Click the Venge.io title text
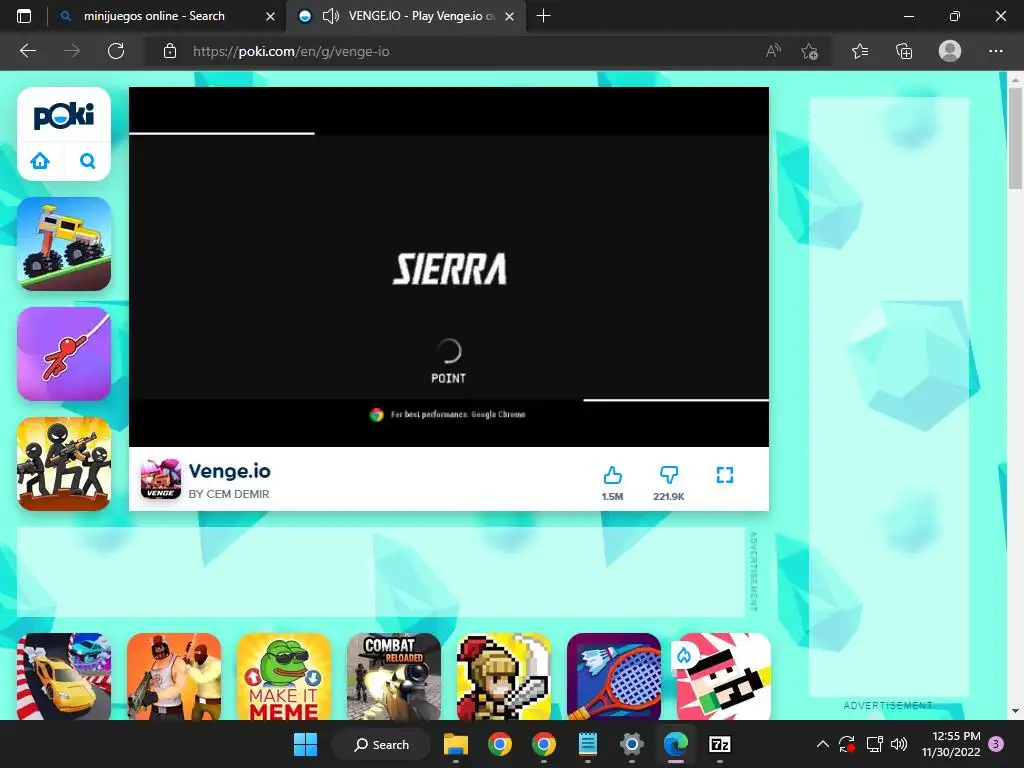 (229, 471)
